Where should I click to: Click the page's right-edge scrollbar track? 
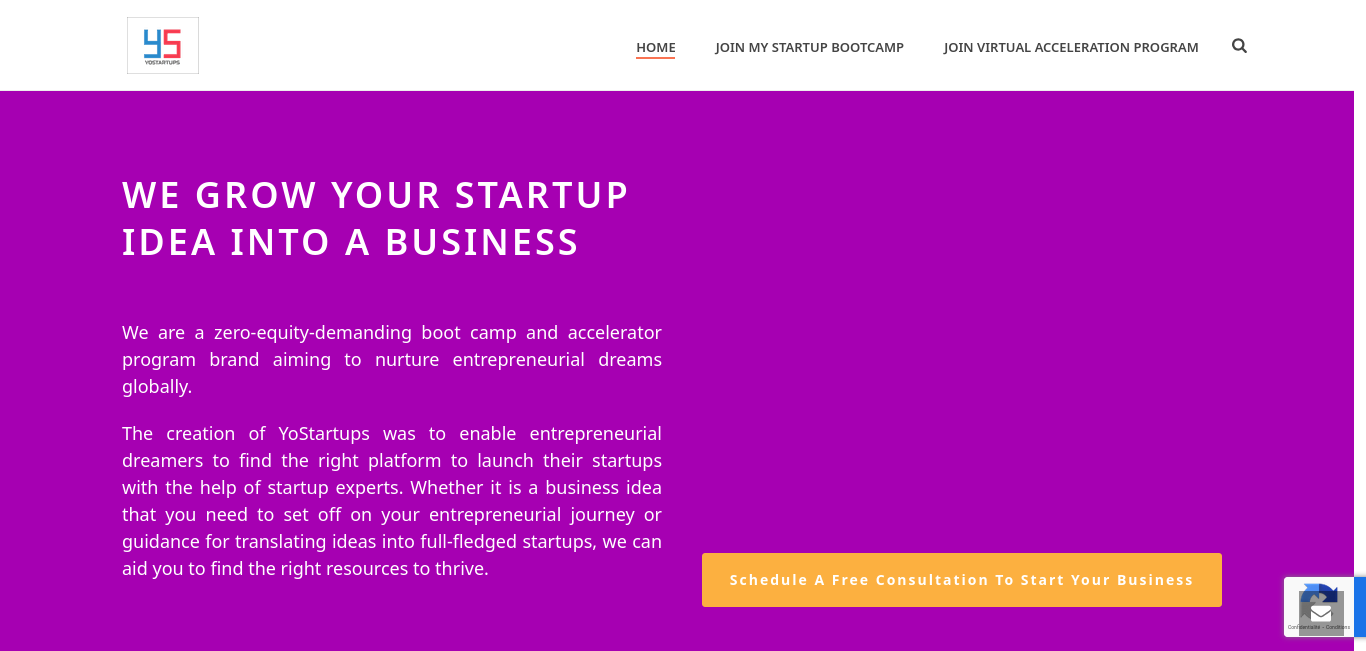point(1360,300)
